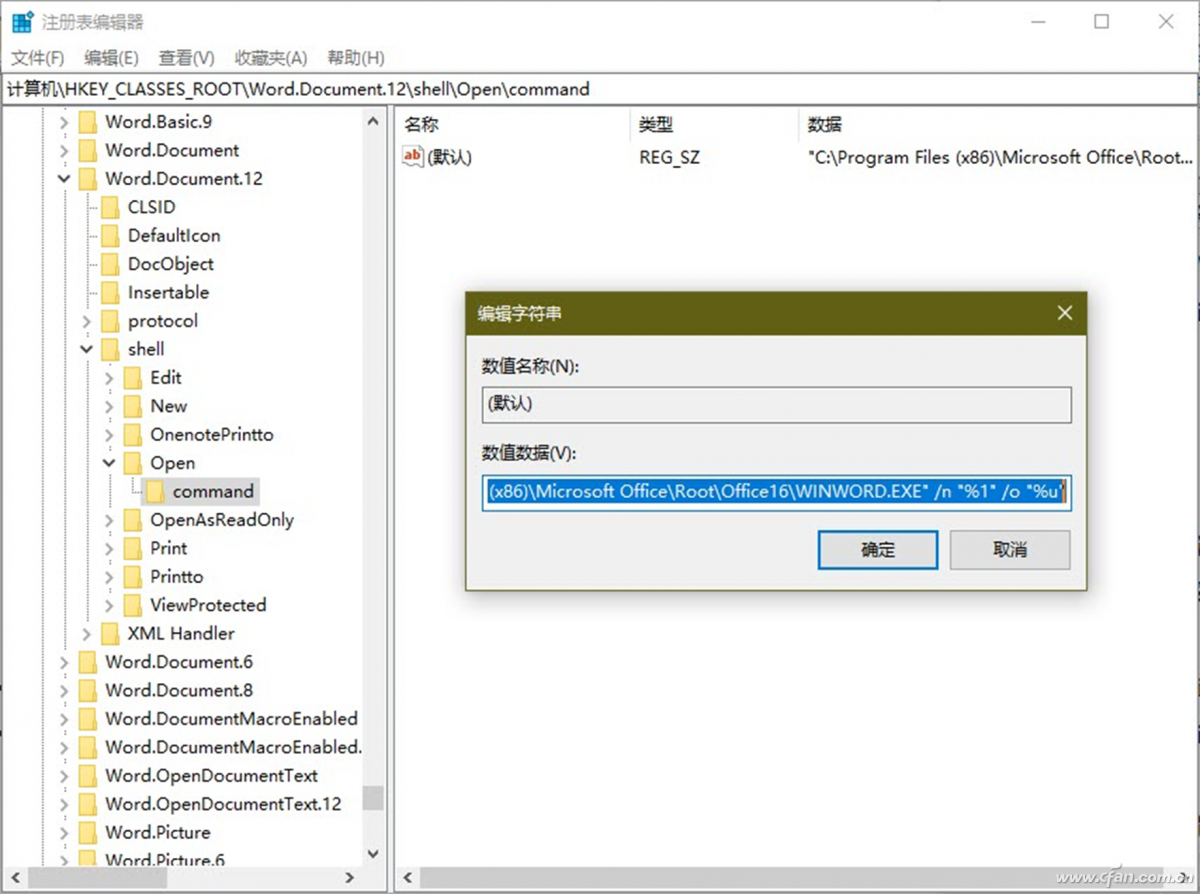Select the Insertable folder icon

(110, 293)
